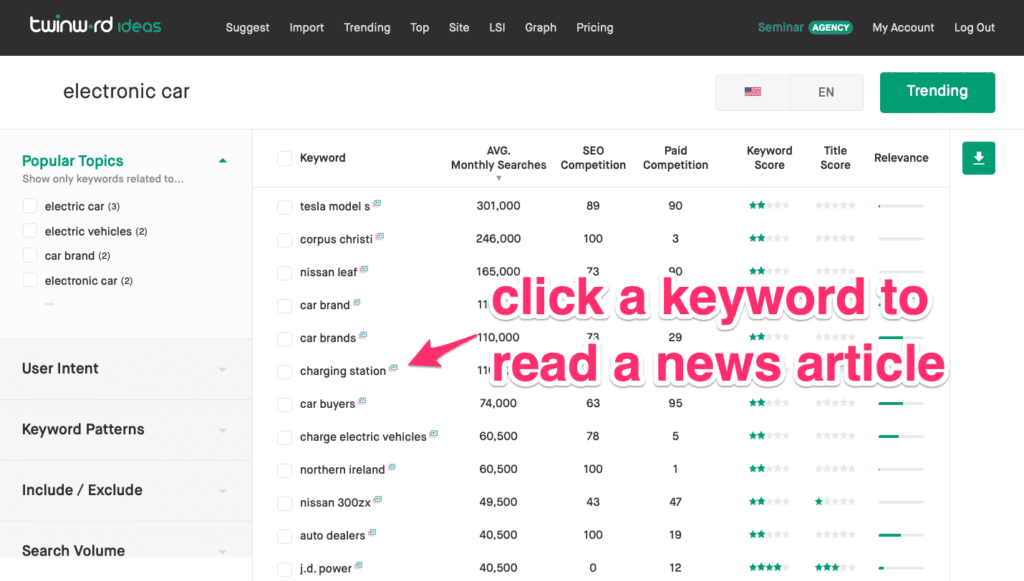Open the Pricing menu item
The image size is (1024, 581).
594,27
